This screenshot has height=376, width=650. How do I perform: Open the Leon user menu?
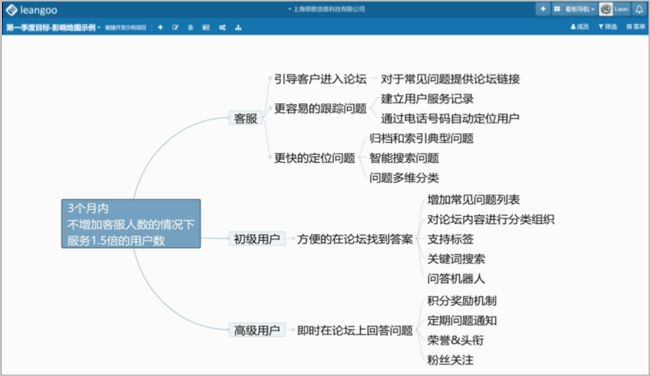621,9
